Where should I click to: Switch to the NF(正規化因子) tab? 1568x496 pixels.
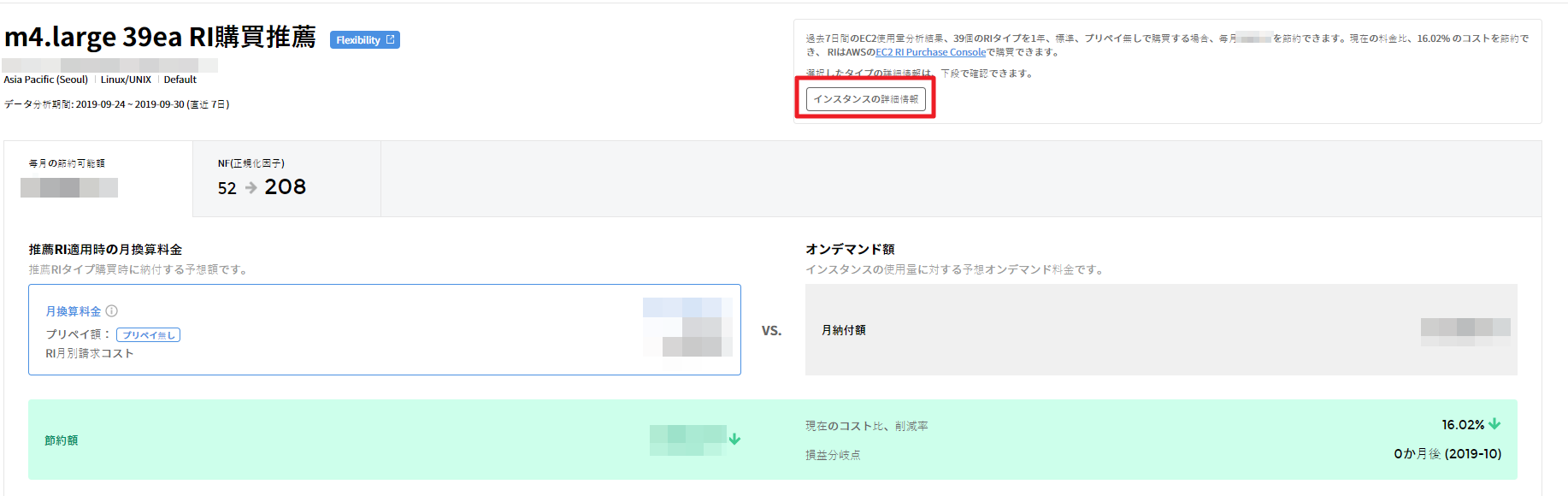286,178
